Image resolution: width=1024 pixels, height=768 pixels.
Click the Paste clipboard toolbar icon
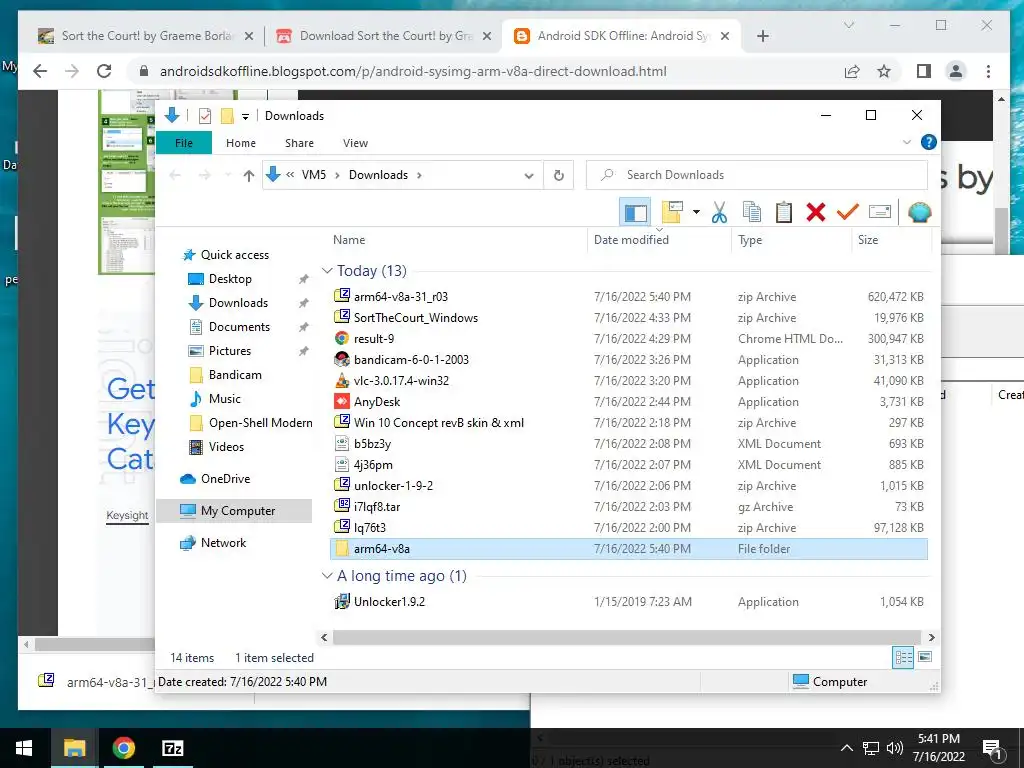click(784, 212)
